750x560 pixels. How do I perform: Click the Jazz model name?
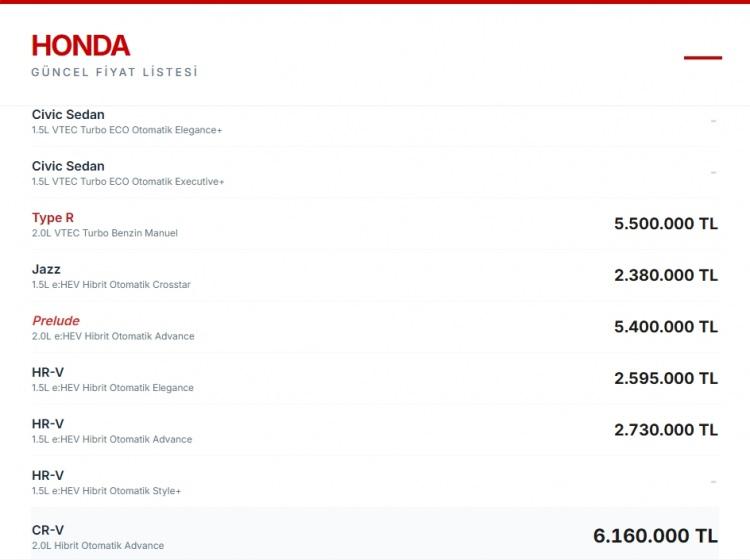tap(46, 269)
